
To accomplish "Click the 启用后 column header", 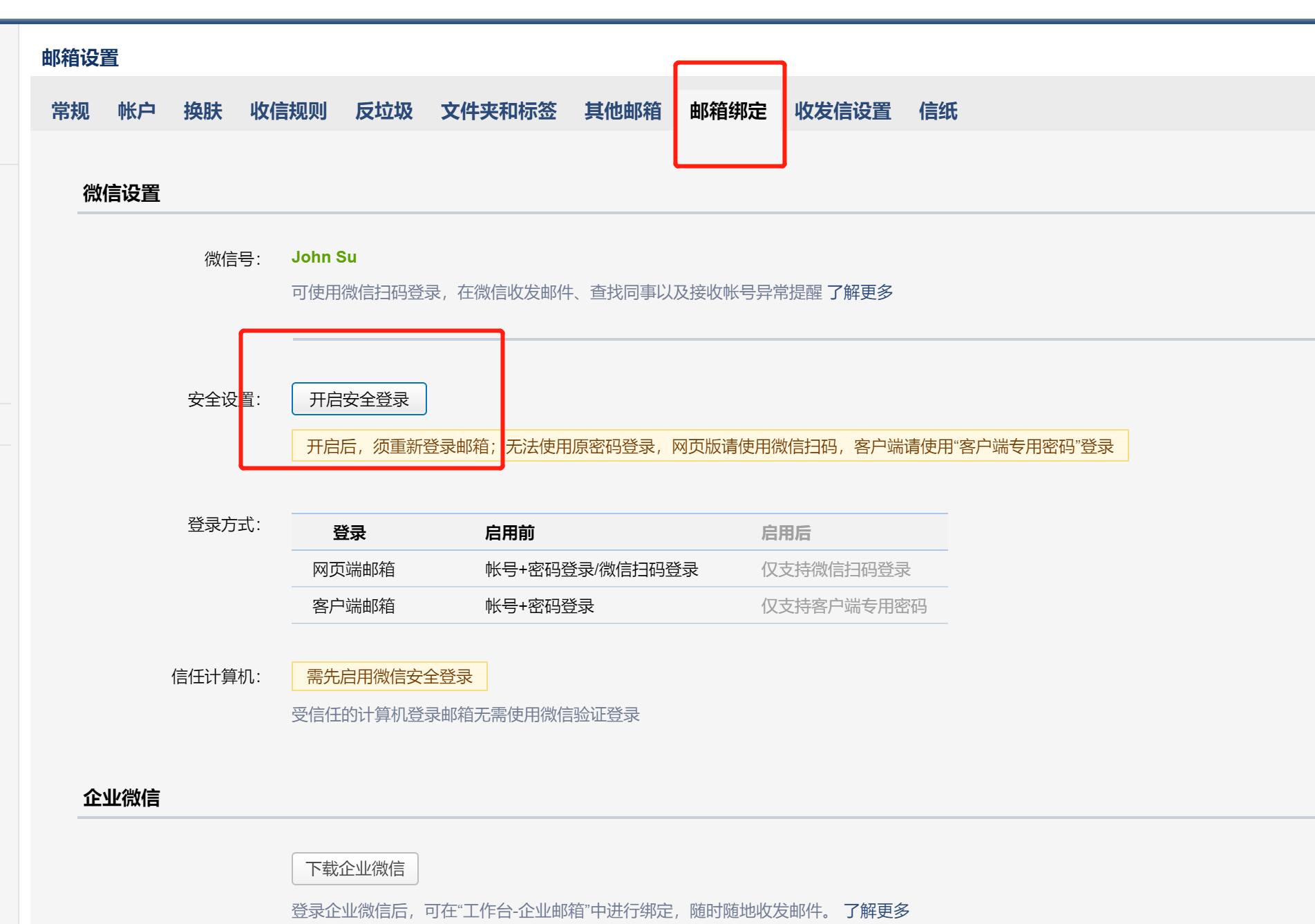I will pos(786,533).
